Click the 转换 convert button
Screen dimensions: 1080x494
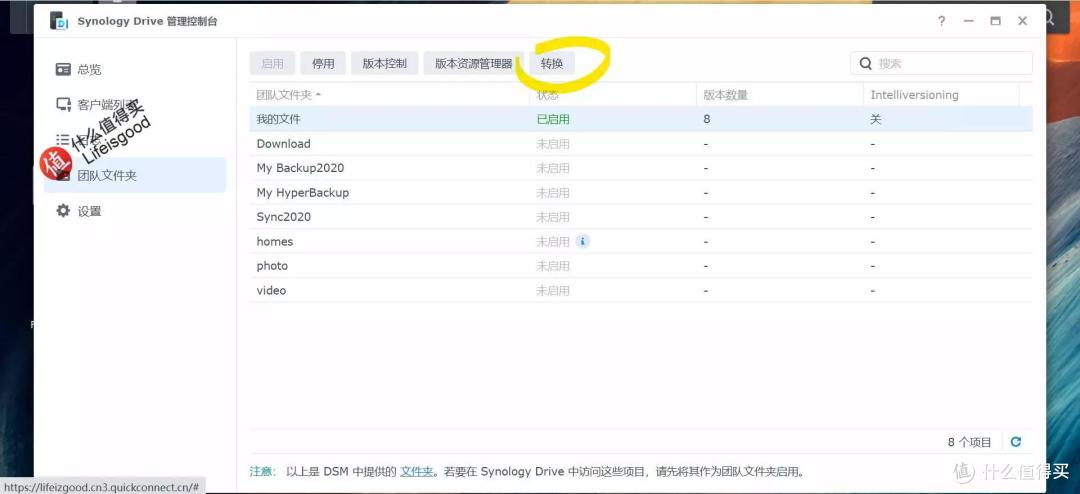pos(552,63)
